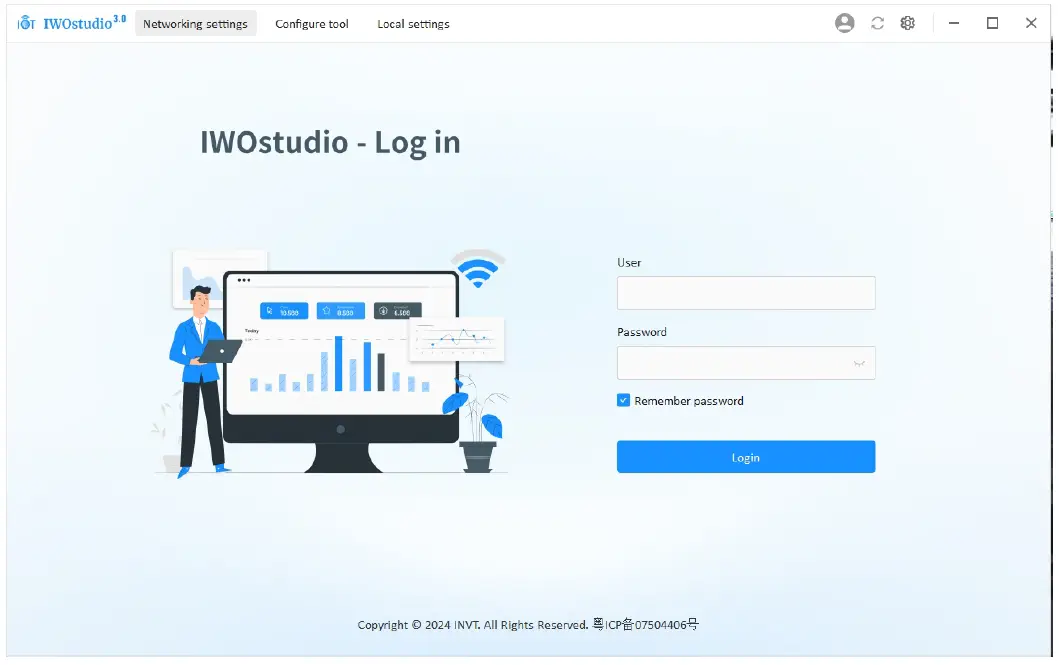Click the IWOstudio 3.0 logo
This screenshot has width=1059, height=665.
tap(72, 23)
